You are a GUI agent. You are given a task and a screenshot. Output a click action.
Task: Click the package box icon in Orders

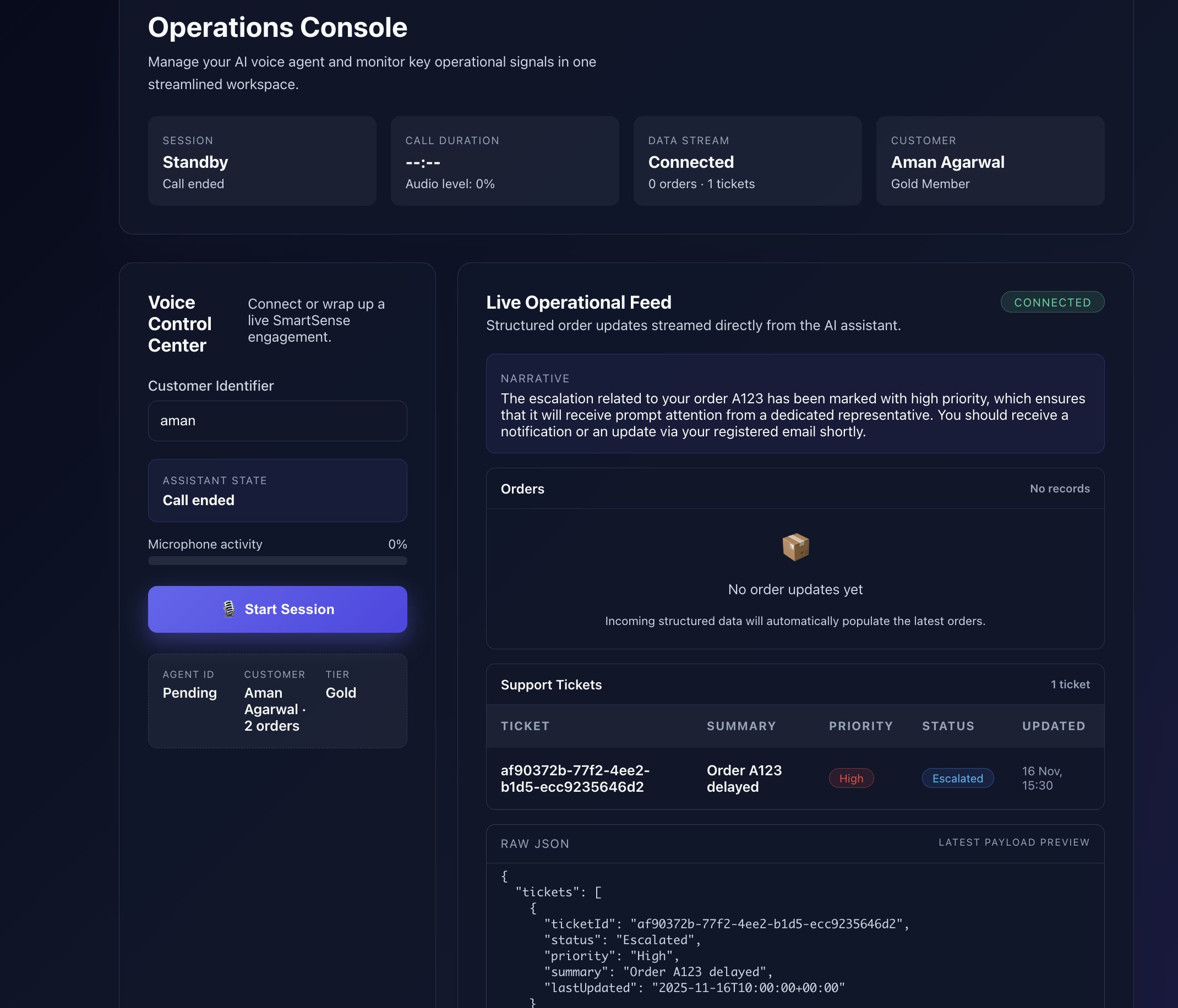pyautogui.click(x=795, y=546)
